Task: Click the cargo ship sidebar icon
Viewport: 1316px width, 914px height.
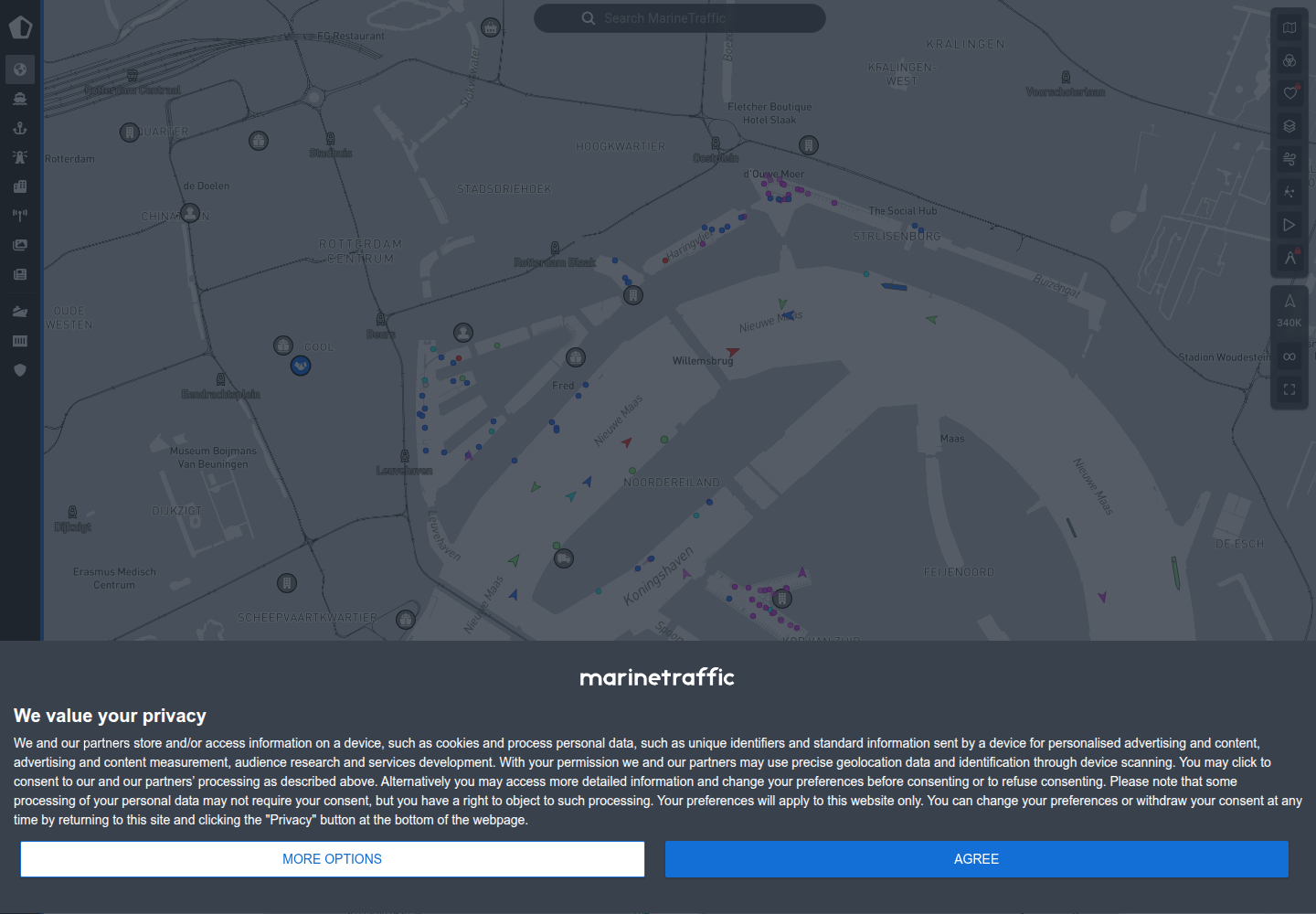Action: point(20,312)
